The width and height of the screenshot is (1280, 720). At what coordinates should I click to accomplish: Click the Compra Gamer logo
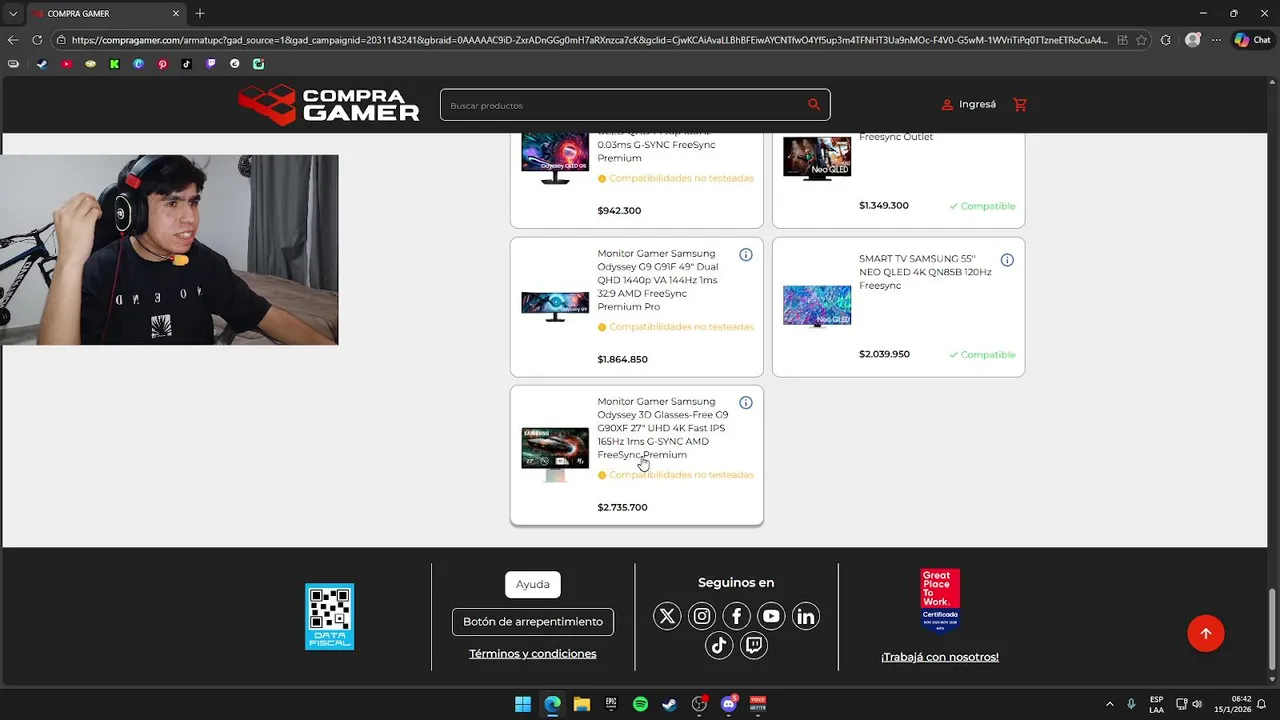pos(329,104)
